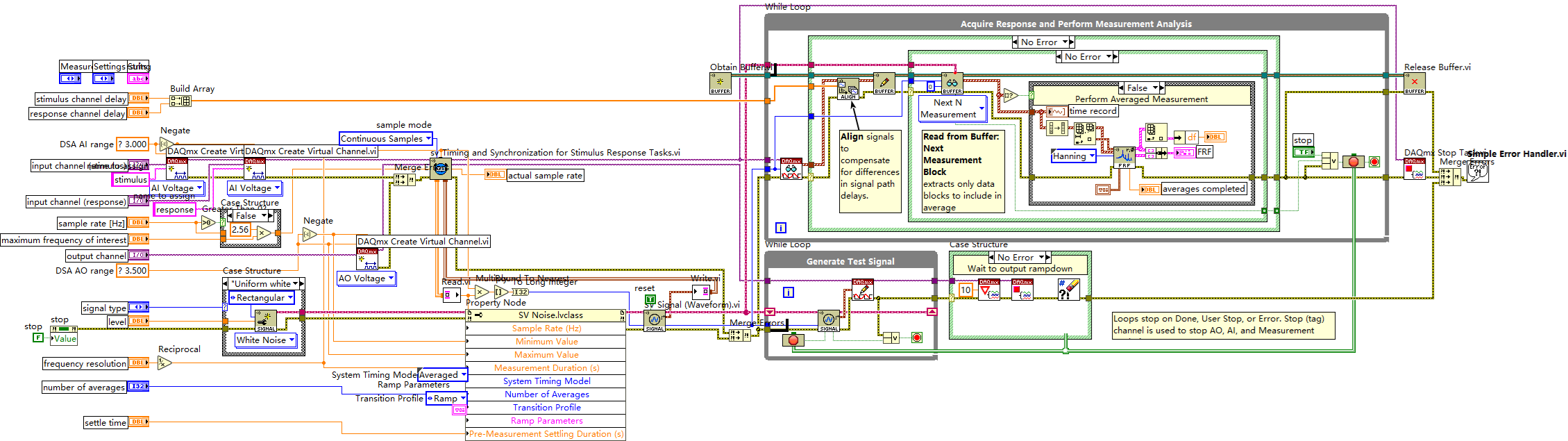Select Transition Profile in Property Node
The height and width of the screenshot is (441, 1568).
click(546, 408)
